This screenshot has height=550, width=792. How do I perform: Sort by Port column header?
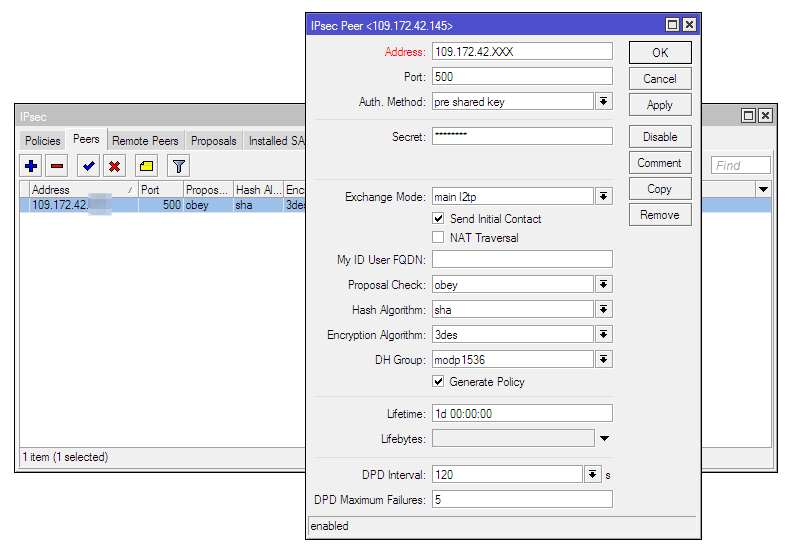coord(161,190)
